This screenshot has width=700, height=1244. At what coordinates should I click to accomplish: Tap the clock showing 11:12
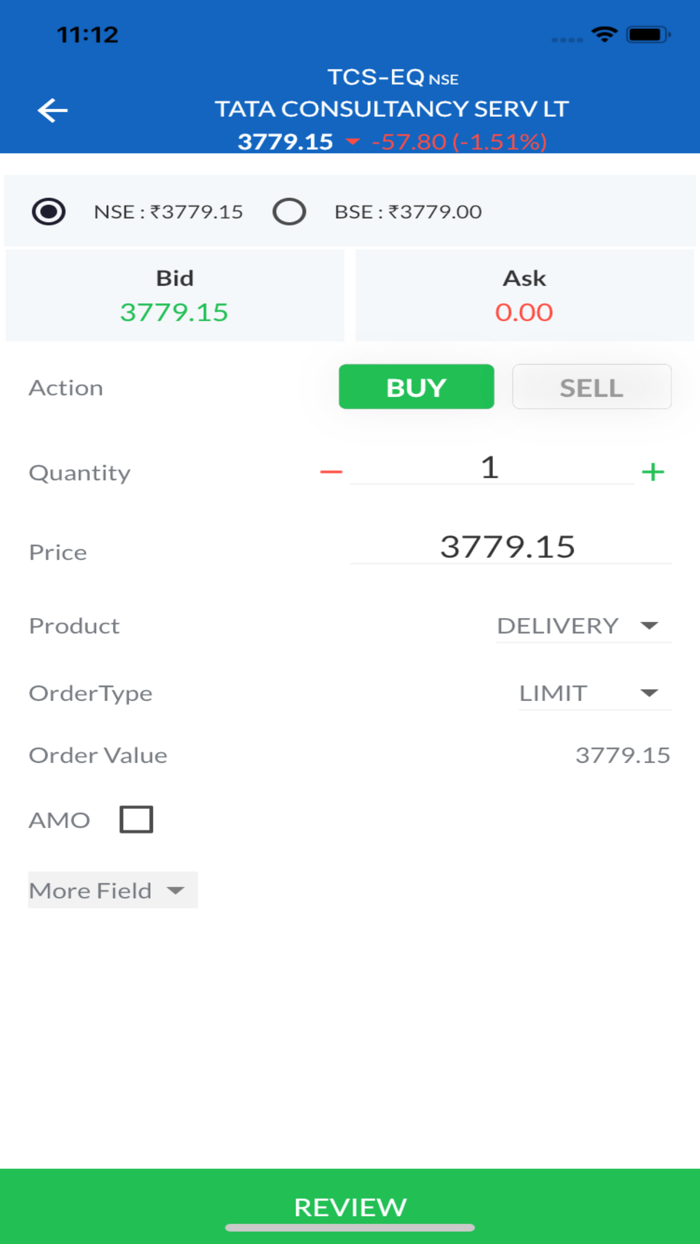[x=90, y=33]
